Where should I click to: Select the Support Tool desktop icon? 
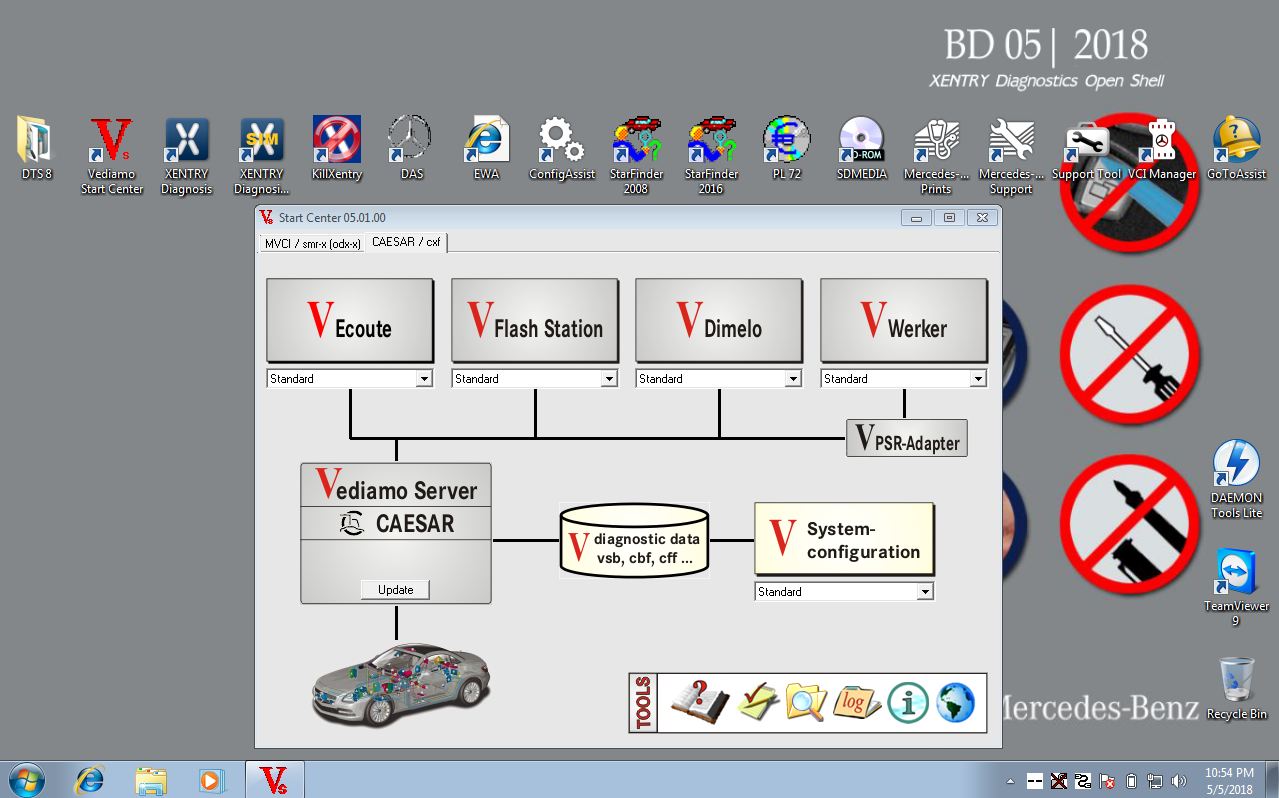pyautogui.click(x=1086, y=148)
